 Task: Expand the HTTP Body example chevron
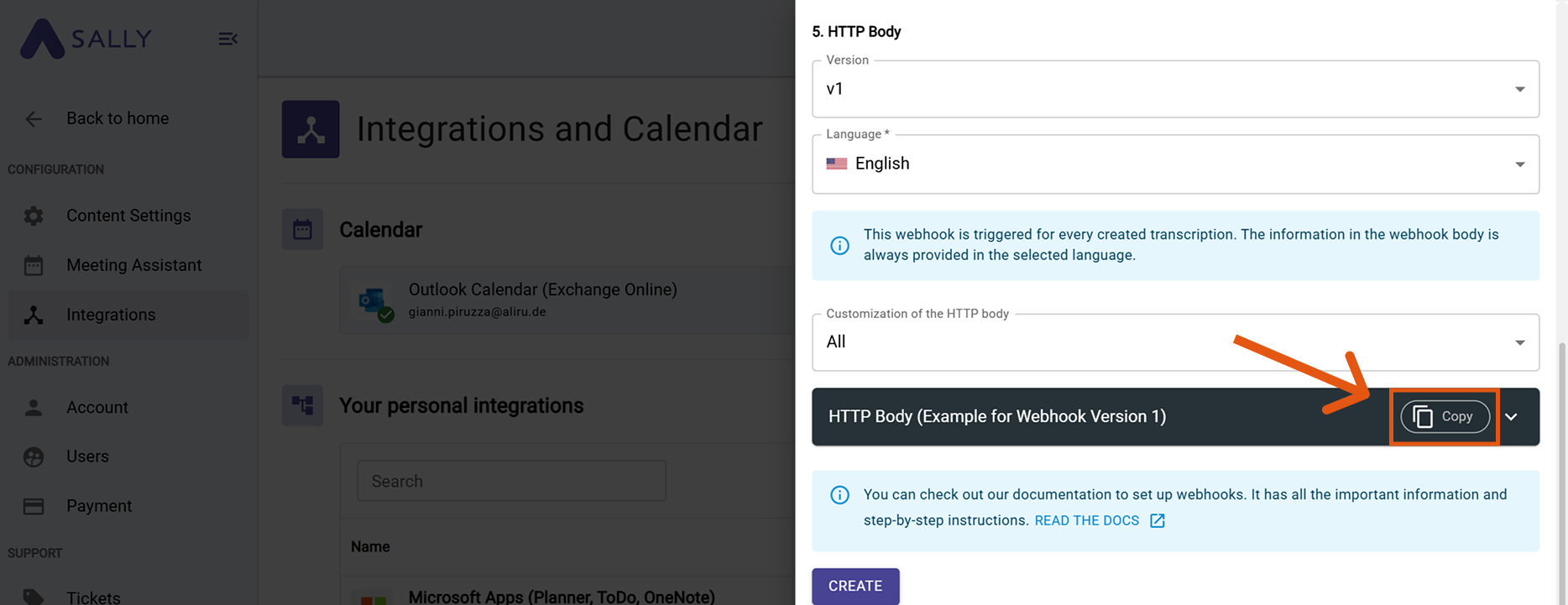click(x=1511, y=417)
